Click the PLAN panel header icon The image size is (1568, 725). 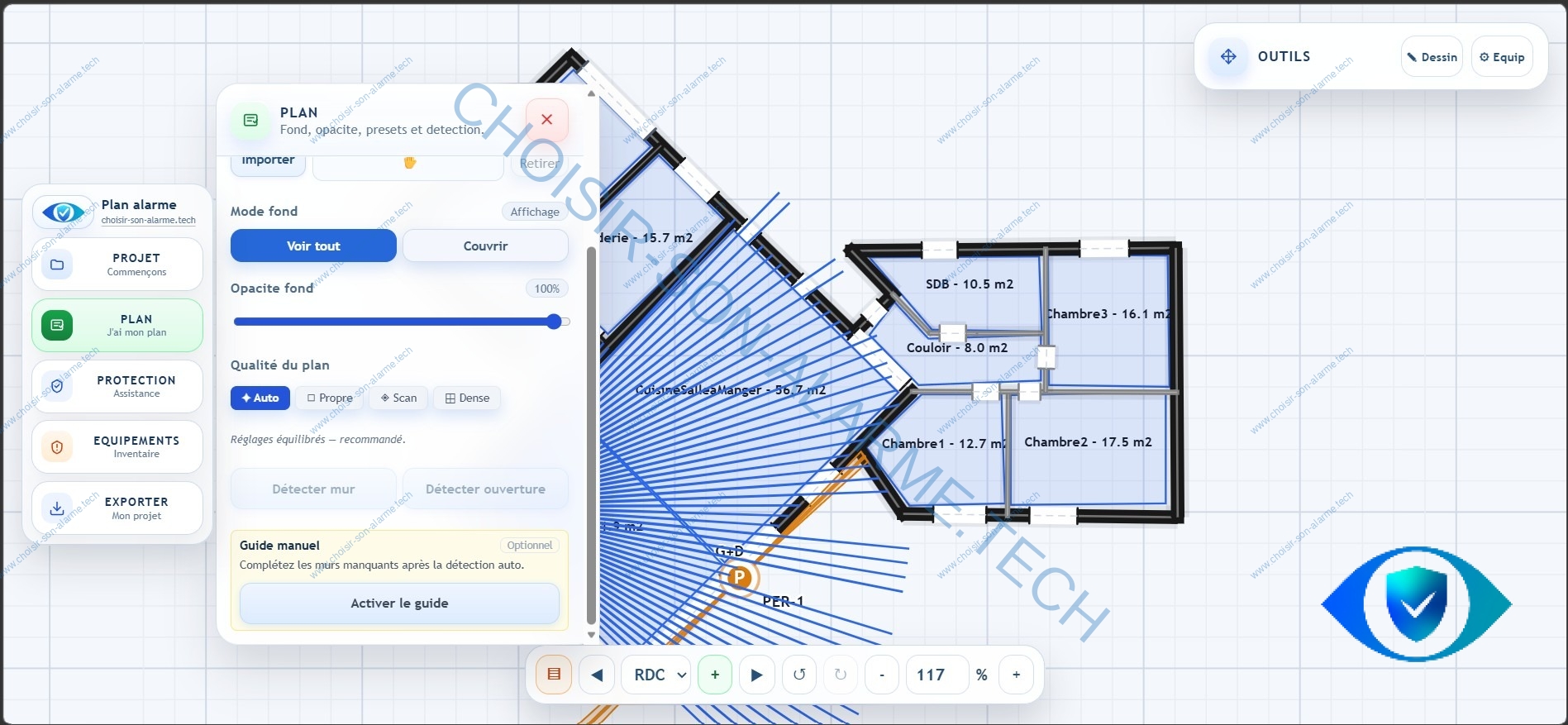[250, 121]
